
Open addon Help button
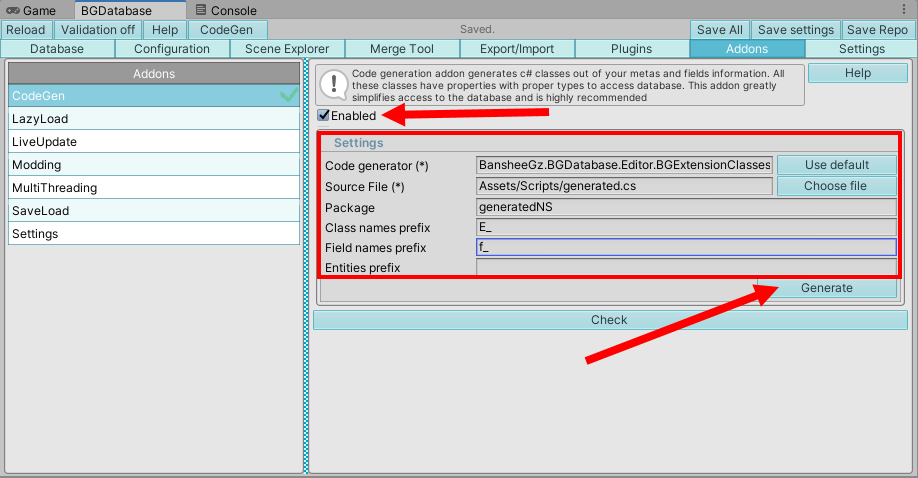pos(858,73)
